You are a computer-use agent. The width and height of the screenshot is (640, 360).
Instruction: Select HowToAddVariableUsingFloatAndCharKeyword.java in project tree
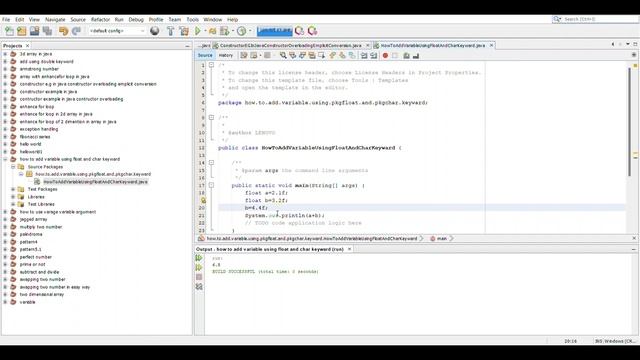tap(96, 182)
